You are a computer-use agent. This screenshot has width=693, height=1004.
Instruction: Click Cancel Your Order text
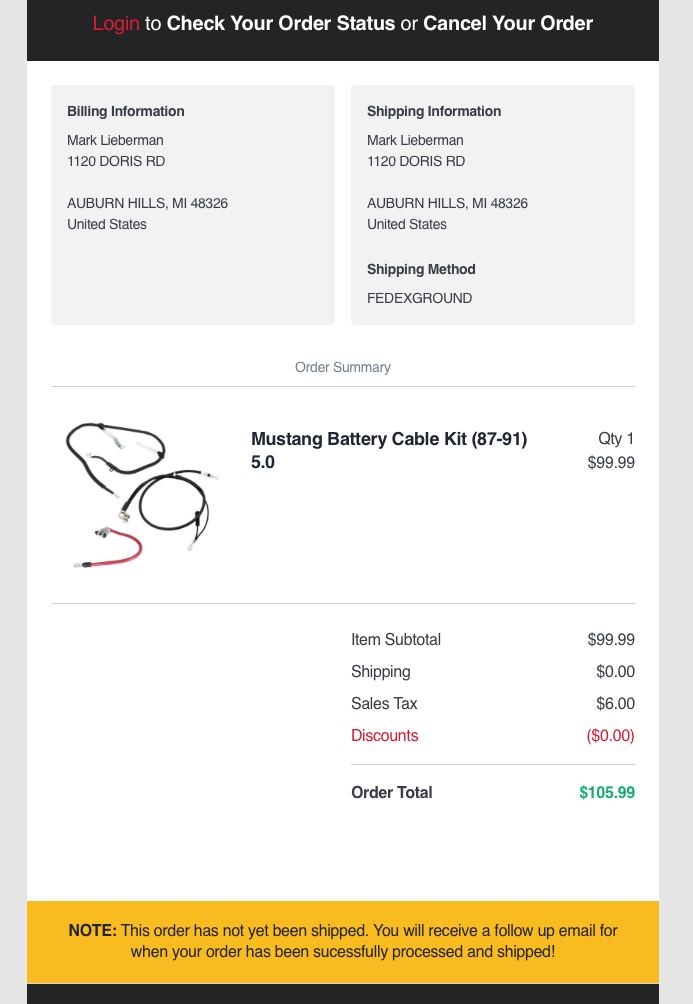(x=508, y=24)
